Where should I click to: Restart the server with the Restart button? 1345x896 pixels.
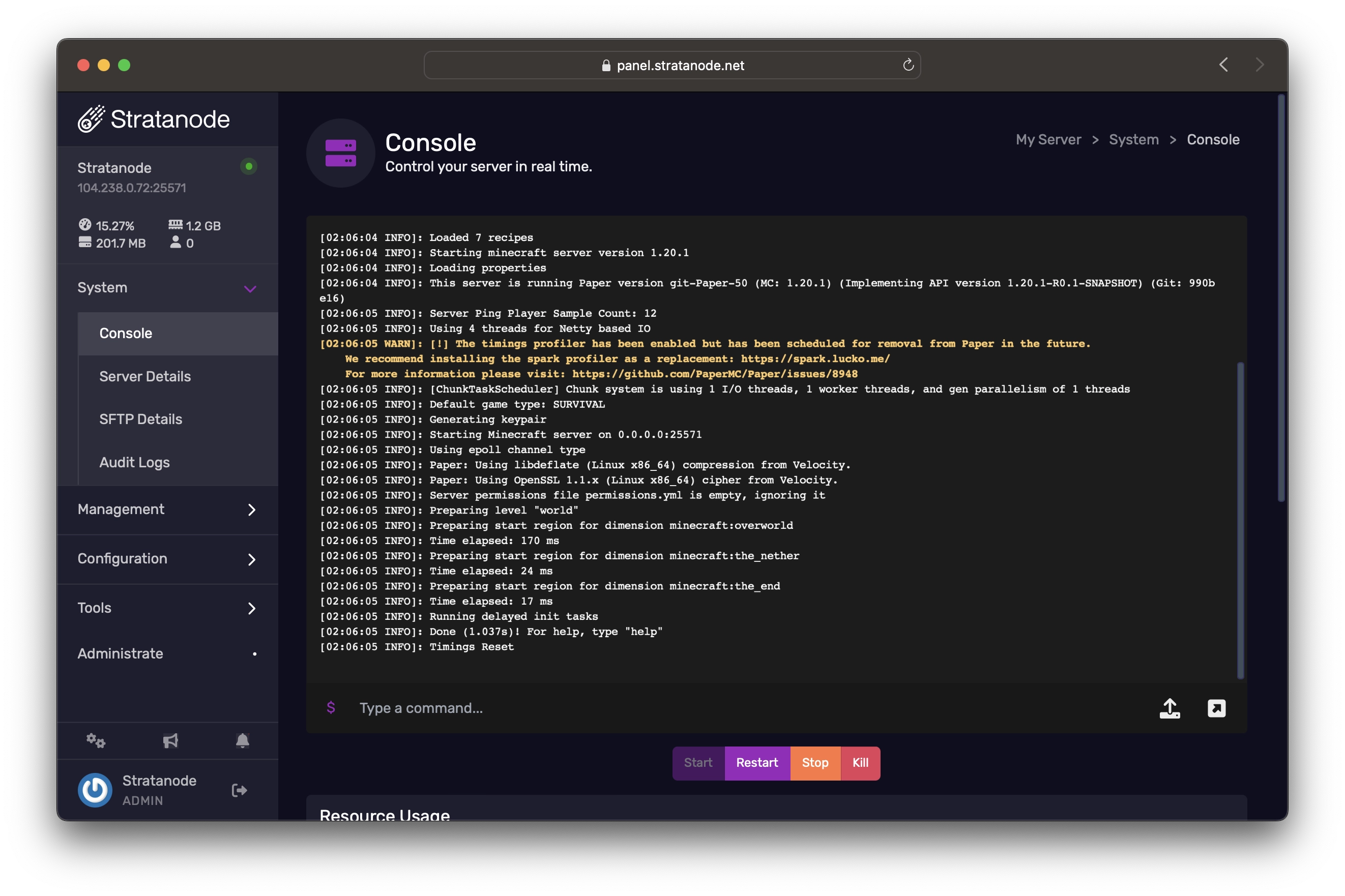pyautogui.click(x=757, y=762)
